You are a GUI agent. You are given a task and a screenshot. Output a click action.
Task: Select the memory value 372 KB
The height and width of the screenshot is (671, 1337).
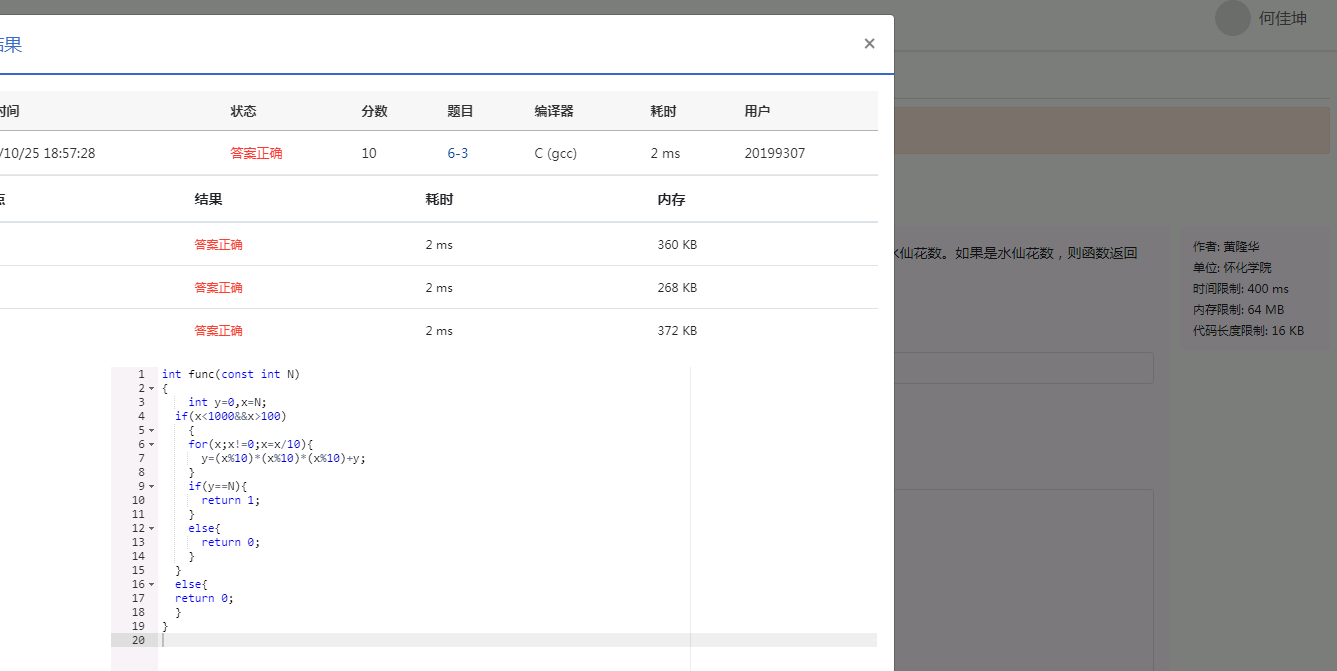tap(677, 330)
